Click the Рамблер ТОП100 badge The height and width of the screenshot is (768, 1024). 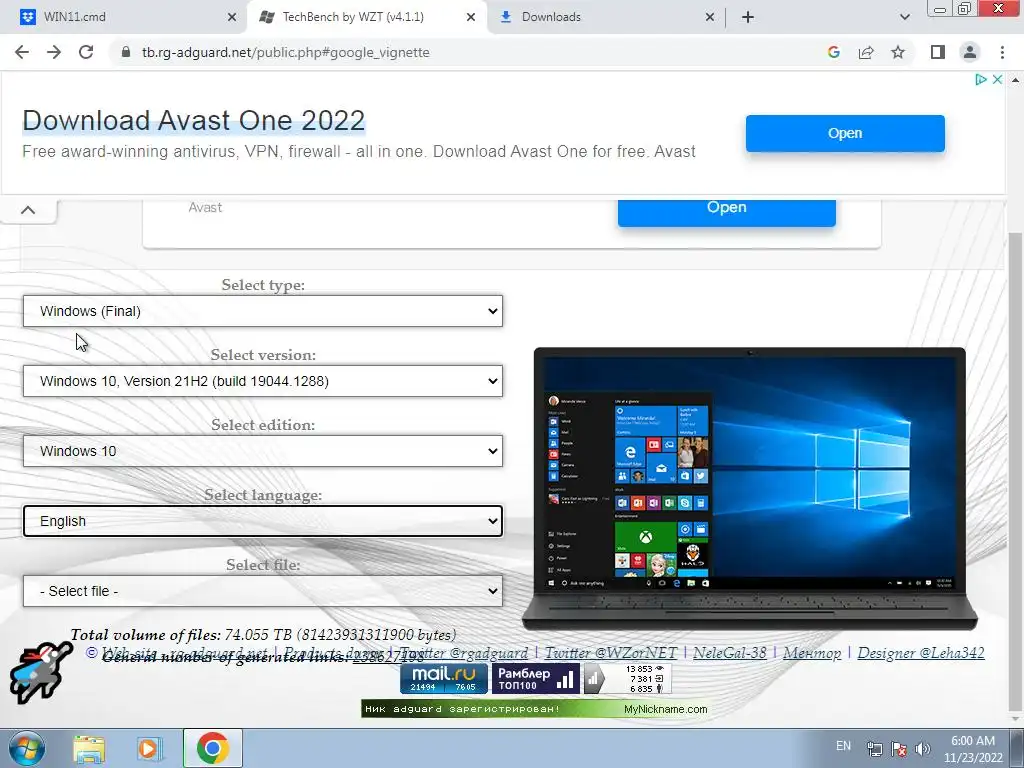(x=535, y=679)
